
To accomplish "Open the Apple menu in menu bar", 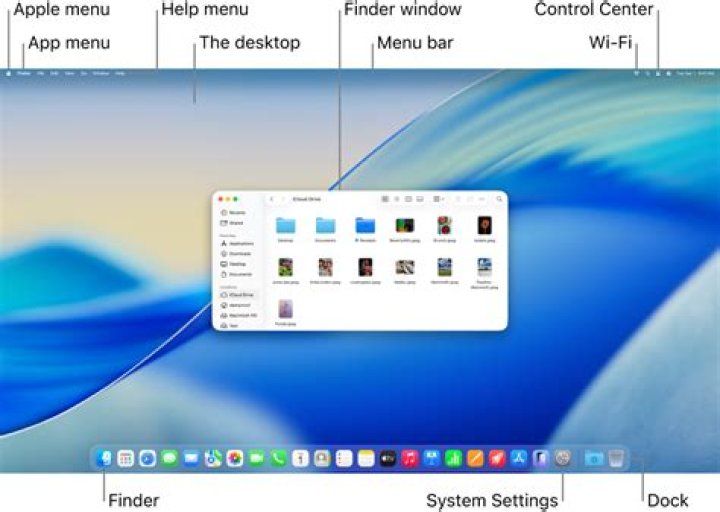I will (8, 73).
